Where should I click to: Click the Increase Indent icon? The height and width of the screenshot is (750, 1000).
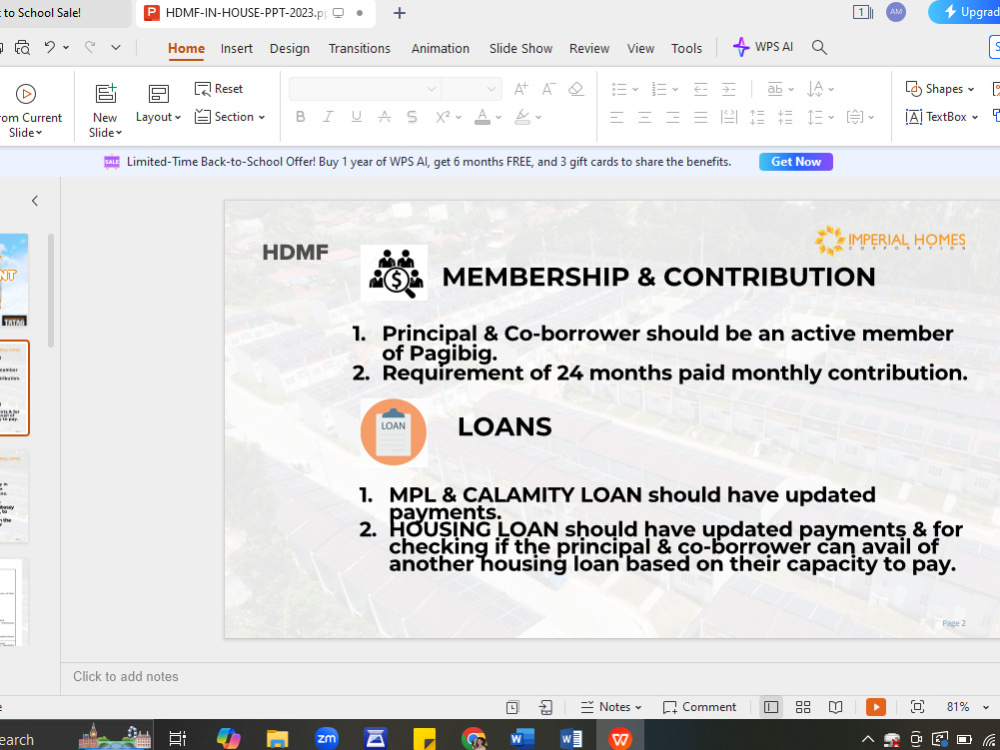click(x=728, y=89)
